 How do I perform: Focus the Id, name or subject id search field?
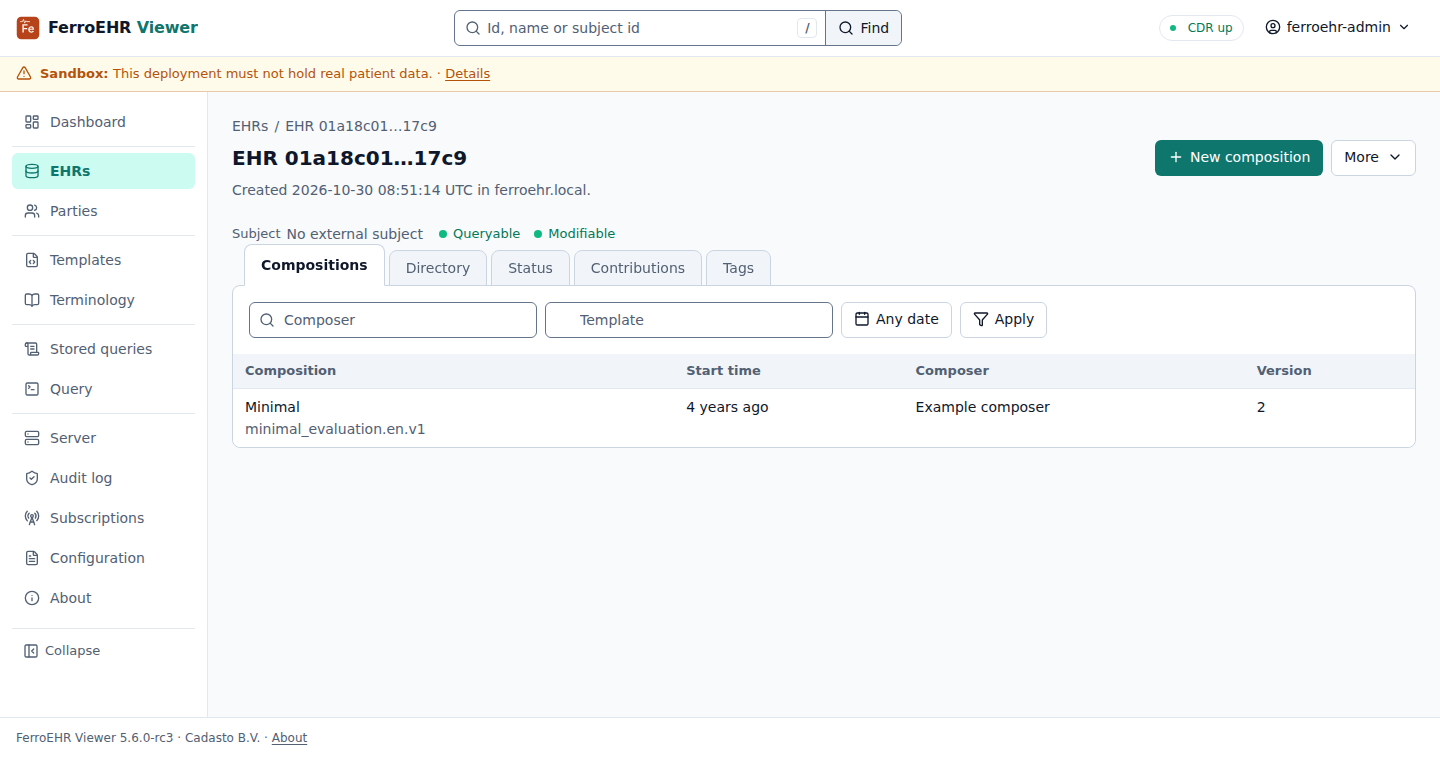click(x=640, y=28)
